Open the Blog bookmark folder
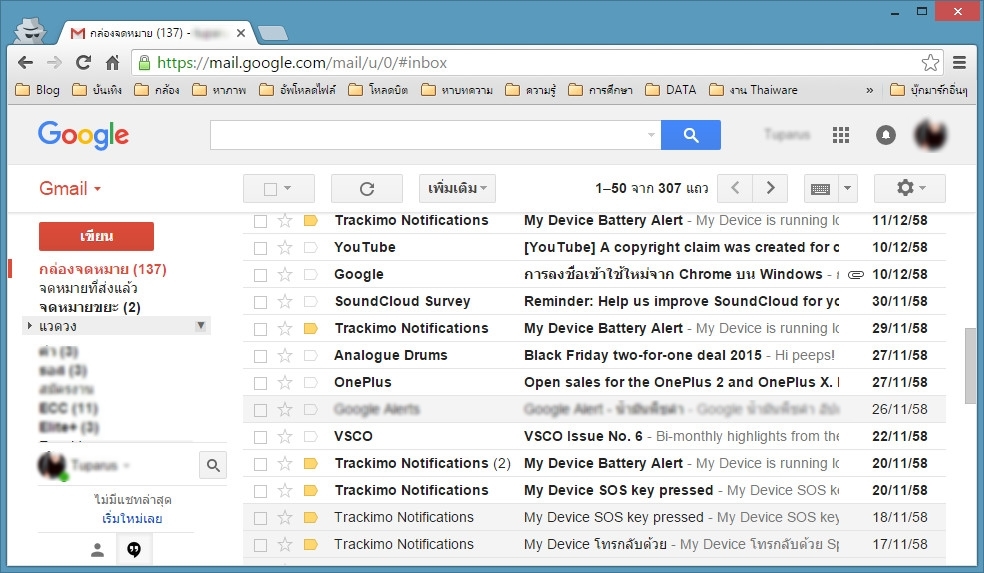 (38, 90)
